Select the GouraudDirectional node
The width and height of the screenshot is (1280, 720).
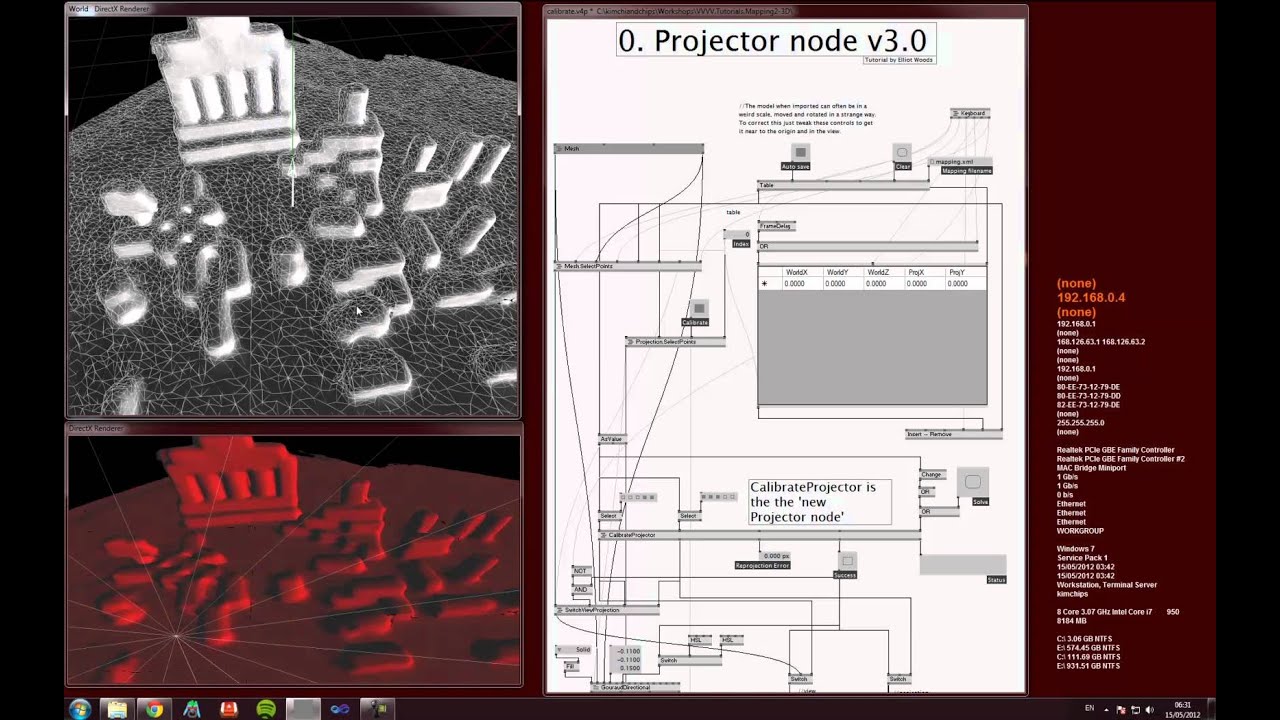click(635, 687)
